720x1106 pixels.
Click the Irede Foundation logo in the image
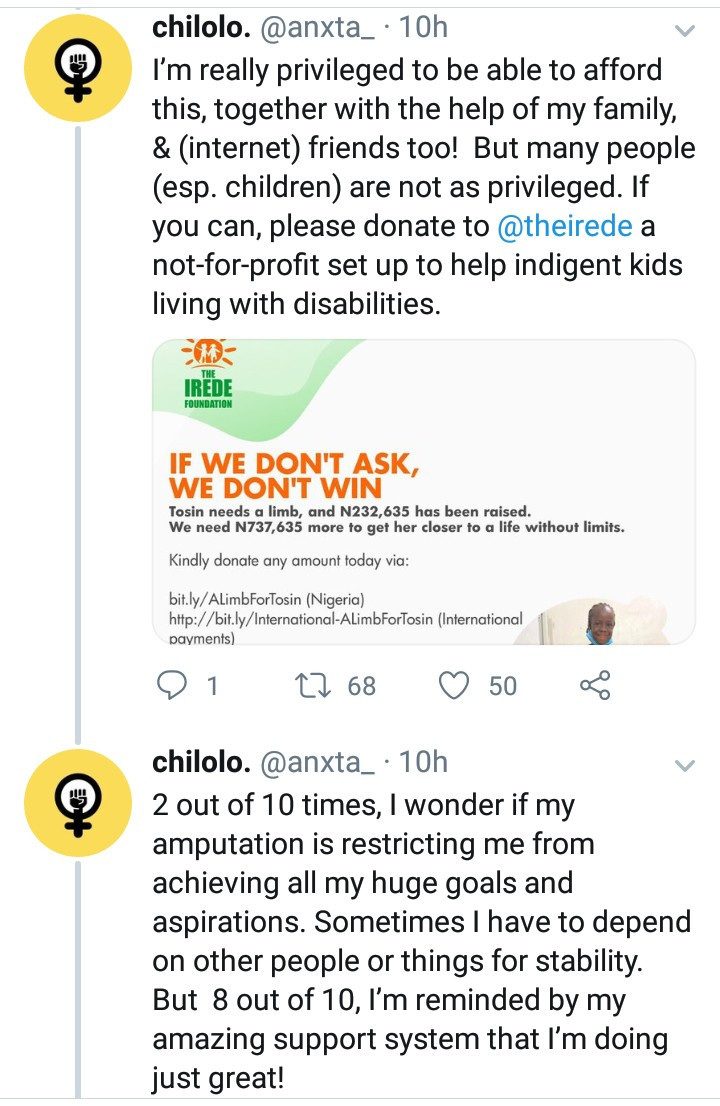(x=209, y=376)
